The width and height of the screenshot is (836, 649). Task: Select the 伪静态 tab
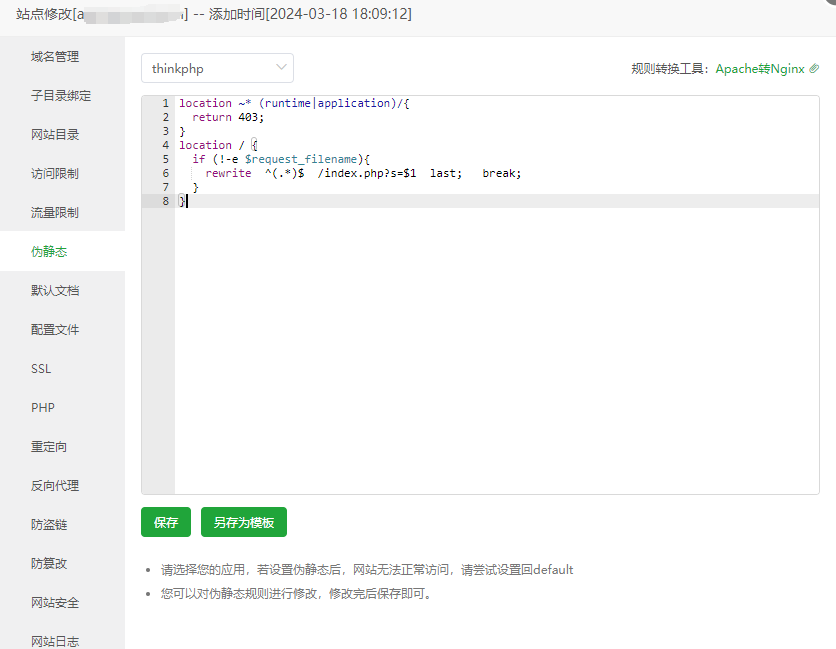tap(49, 252)
